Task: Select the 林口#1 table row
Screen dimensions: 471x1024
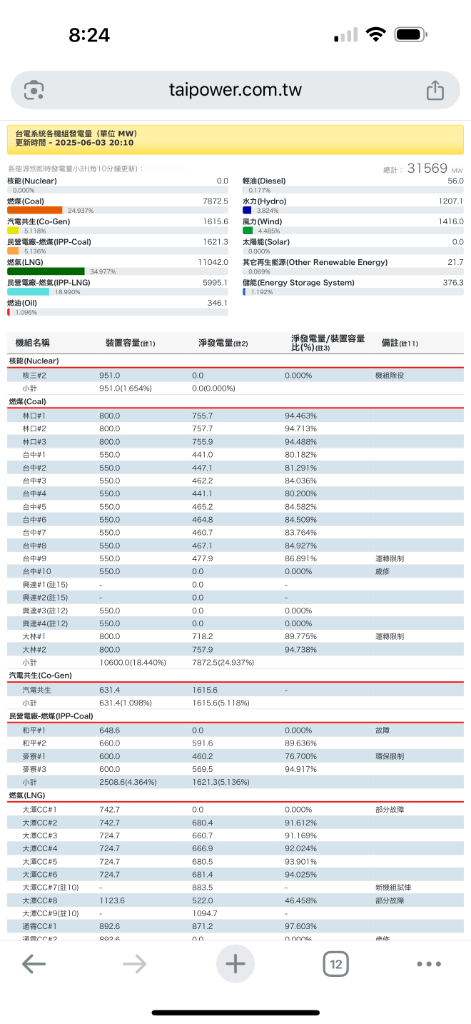Action: [x=236, y=415]
